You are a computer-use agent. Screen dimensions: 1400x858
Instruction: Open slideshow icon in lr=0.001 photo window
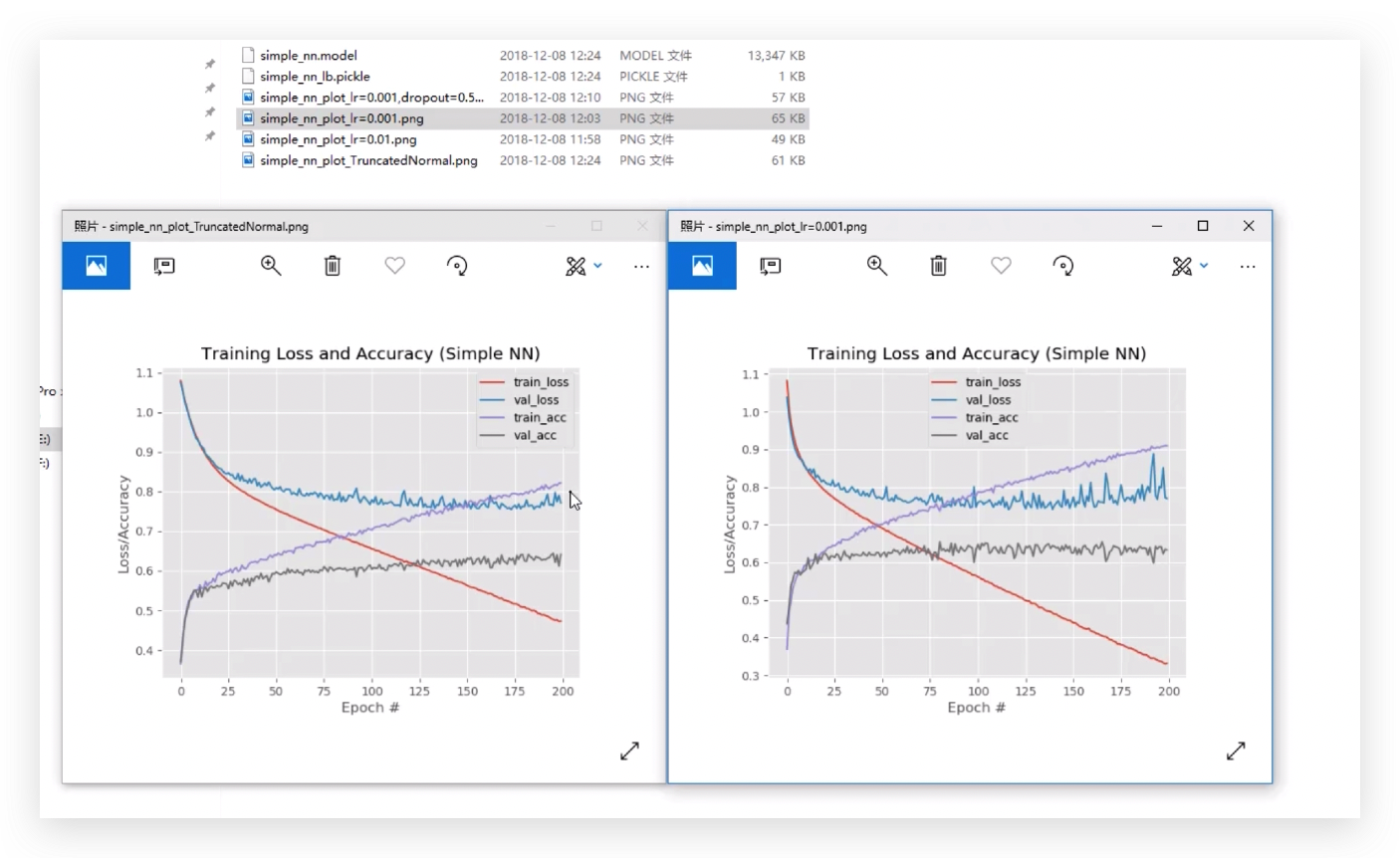pos(771,266)
